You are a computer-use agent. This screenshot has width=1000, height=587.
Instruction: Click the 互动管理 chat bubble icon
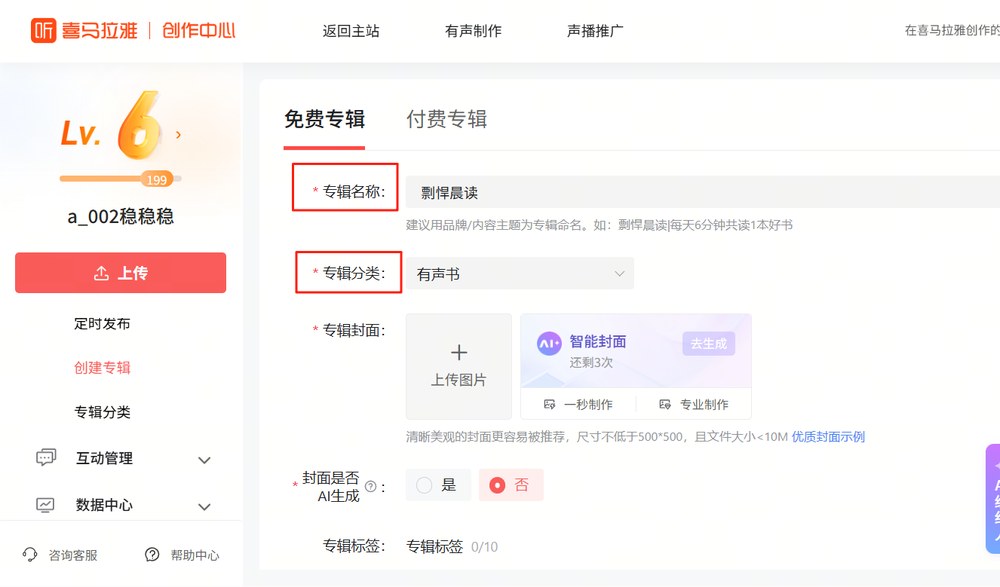[x=46, y=457]
